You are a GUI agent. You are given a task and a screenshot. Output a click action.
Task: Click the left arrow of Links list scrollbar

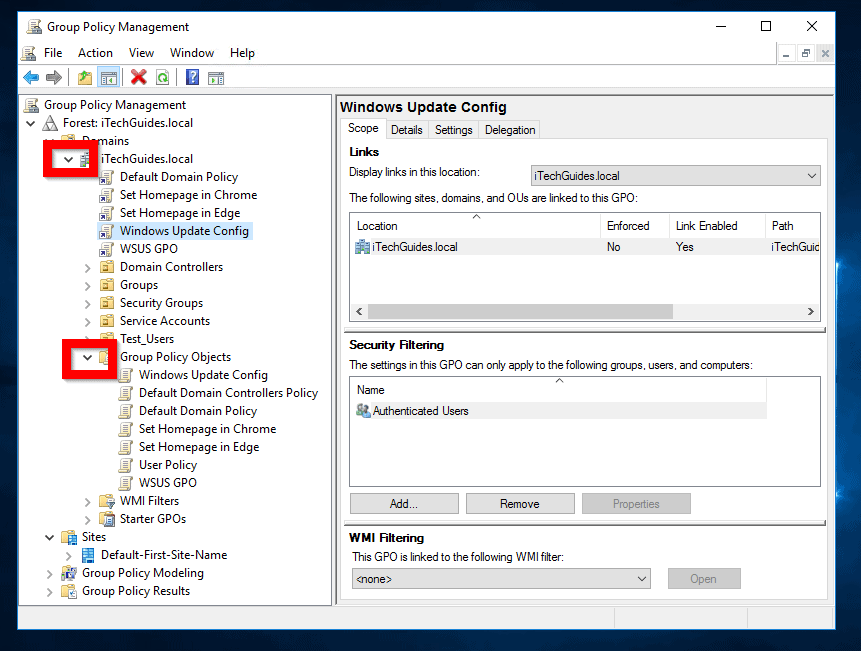pos(359,312)
